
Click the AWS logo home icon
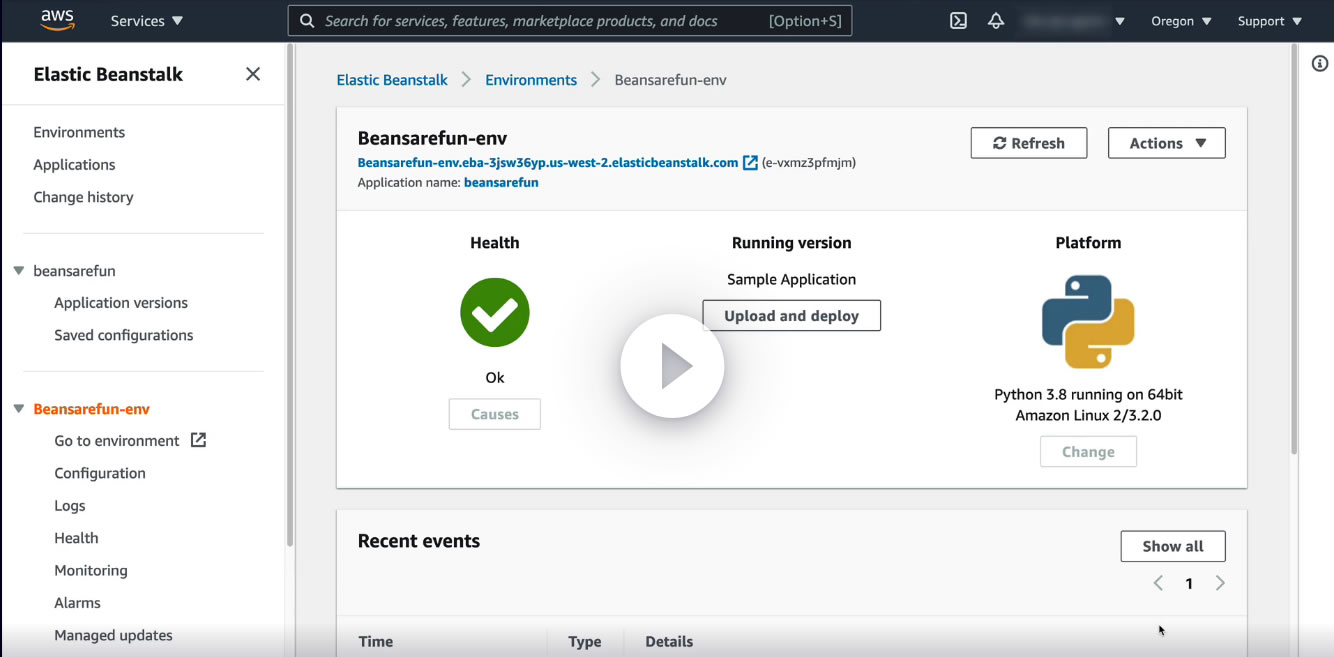click(58, 20)
